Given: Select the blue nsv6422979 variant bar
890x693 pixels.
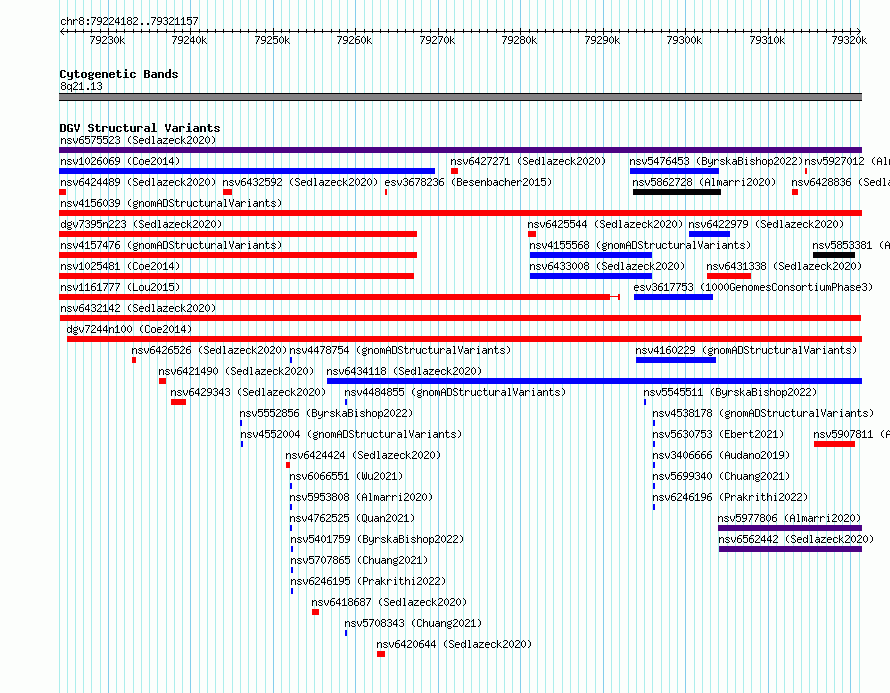Looking at the screenshot, I should pos(710,234).
